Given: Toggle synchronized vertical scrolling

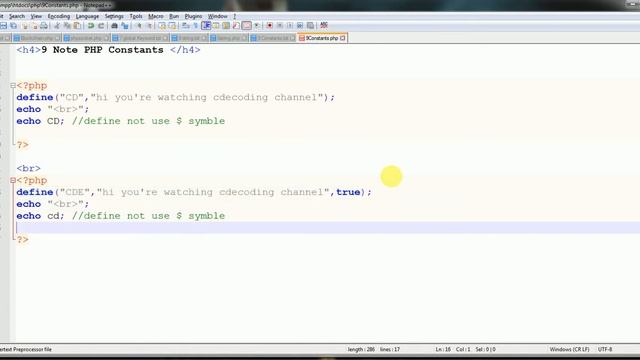Looking at the screenshot, I should (162, 26).
